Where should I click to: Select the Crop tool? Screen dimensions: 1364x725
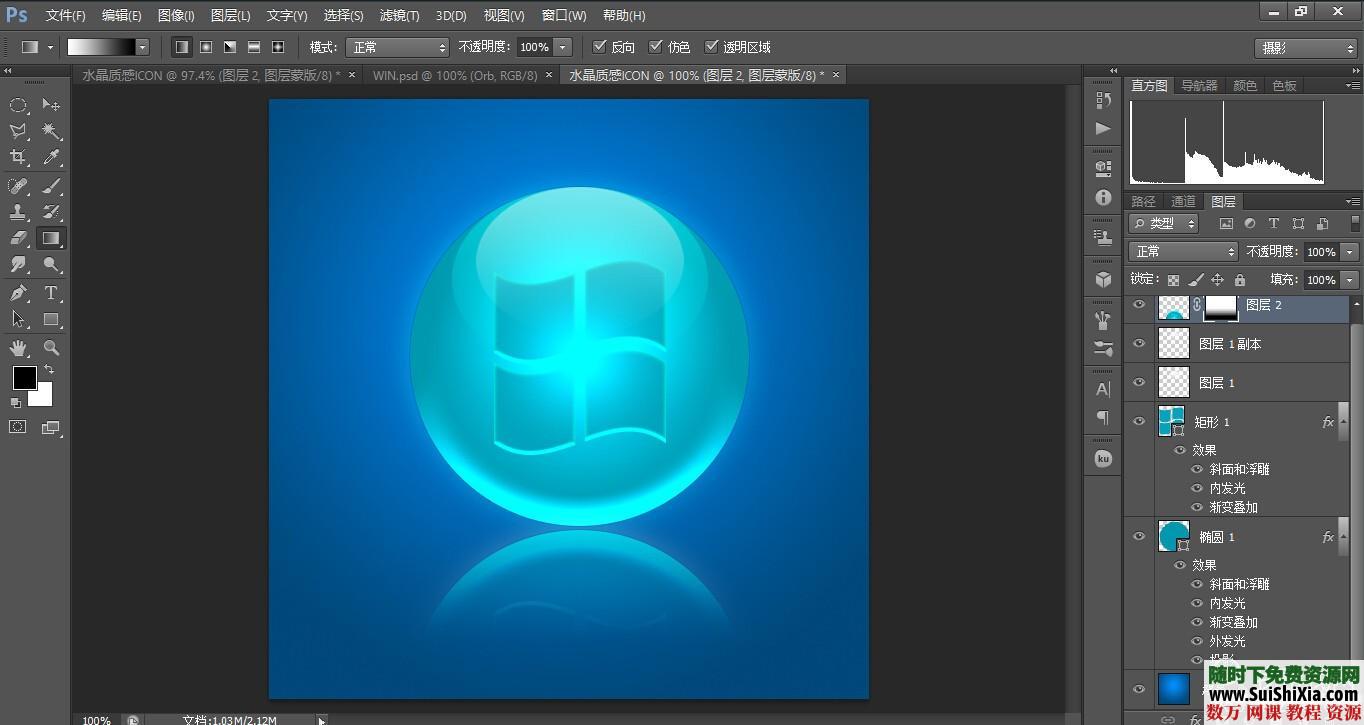[x=18, y=158]
